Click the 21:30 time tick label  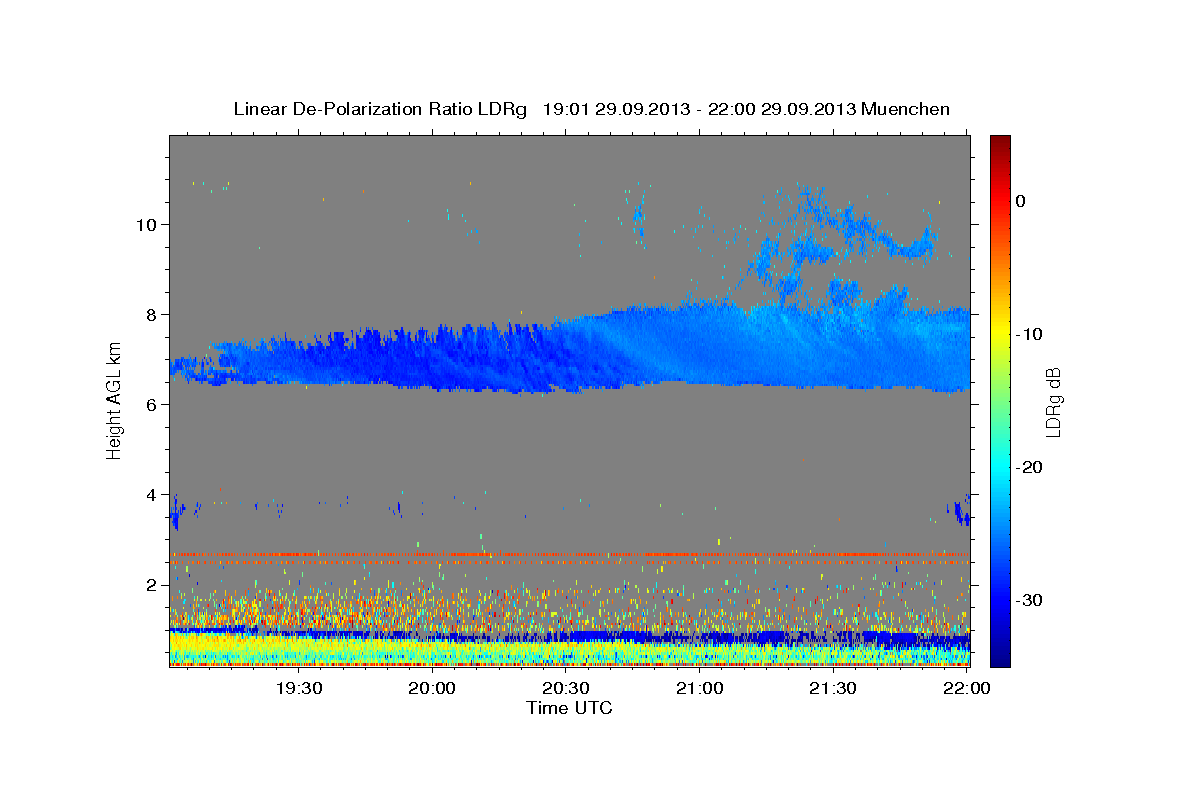833,689
